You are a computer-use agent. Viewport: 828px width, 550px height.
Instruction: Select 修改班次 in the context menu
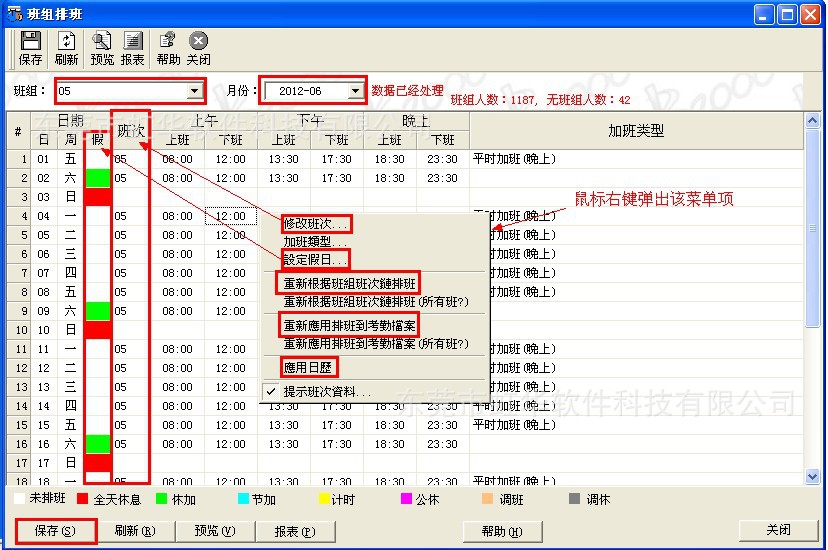coord(316,223)
